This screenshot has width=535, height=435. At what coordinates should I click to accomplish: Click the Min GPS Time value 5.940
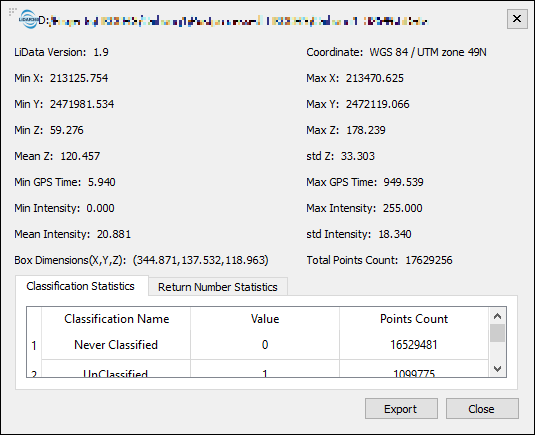pyautogui.click(x=102, y=182)
